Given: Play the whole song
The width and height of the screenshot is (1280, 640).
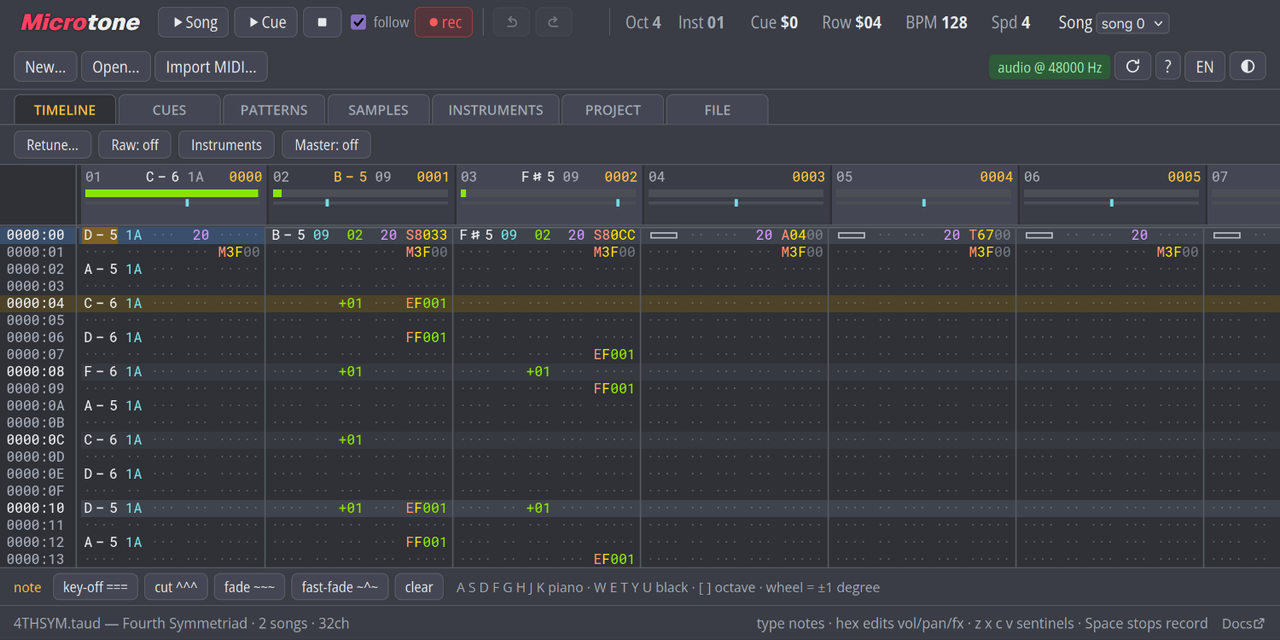Looking at the screenshot, I should 194,22.
